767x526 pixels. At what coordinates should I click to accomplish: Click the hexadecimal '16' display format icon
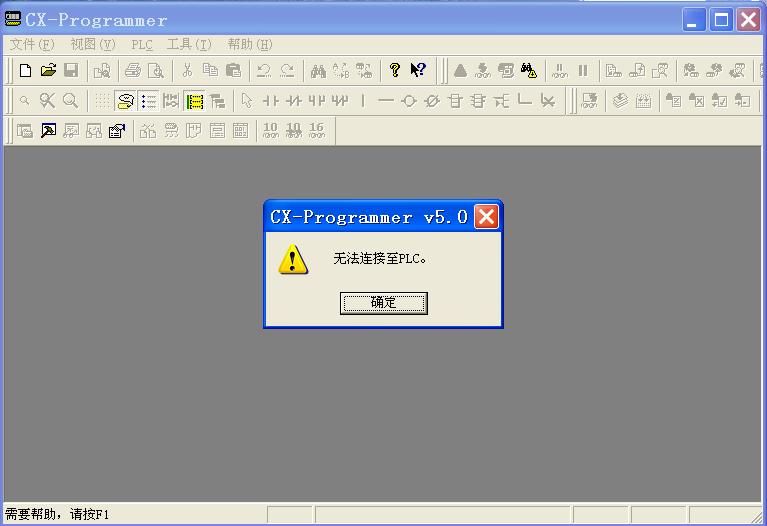point(316,131)
